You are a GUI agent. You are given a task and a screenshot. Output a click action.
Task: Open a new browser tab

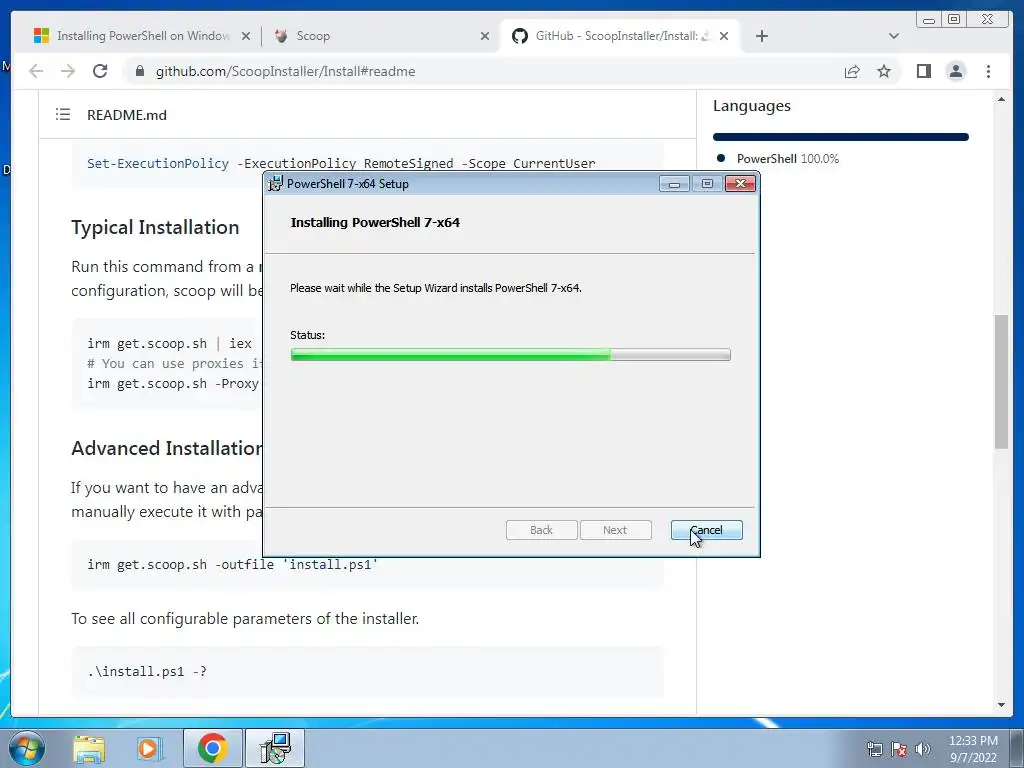pos(761,36)
